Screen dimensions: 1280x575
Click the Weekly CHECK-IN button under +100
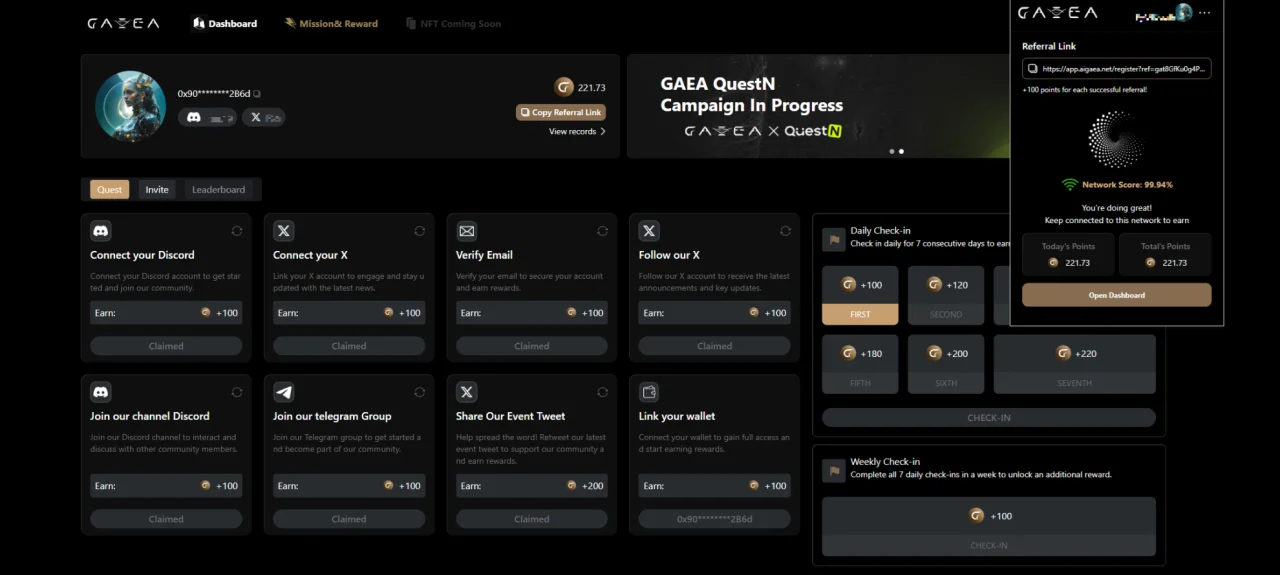point(989,545)
